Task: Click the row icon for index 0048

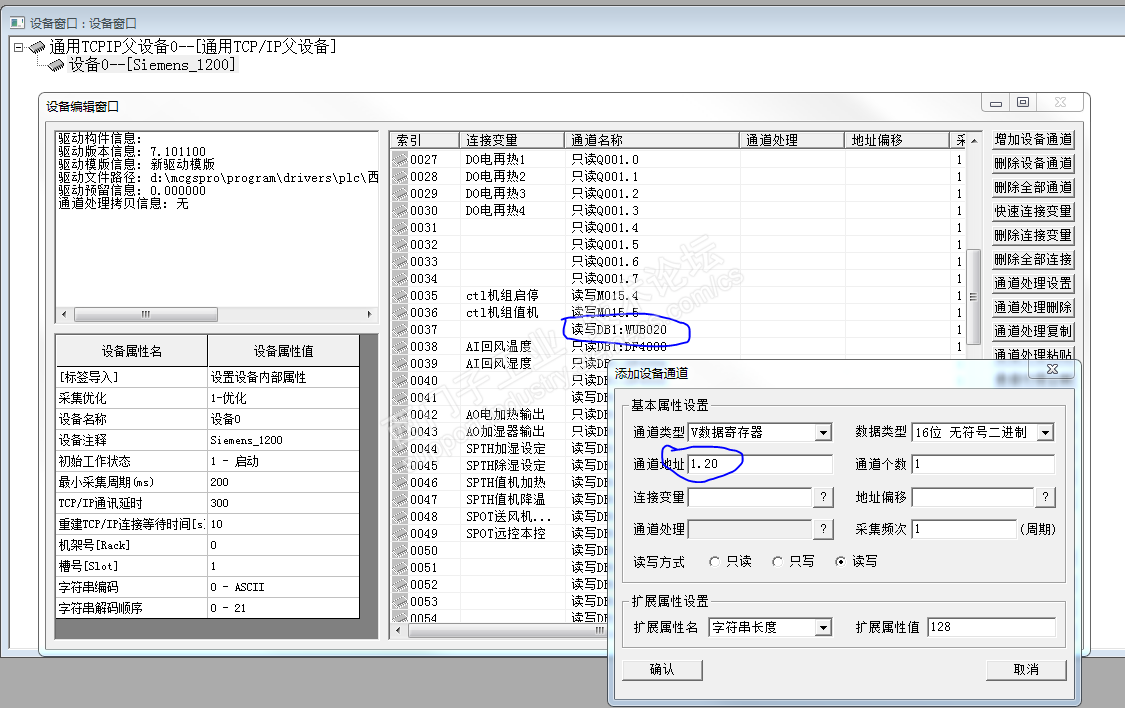Action: click(x=400, y=516)
